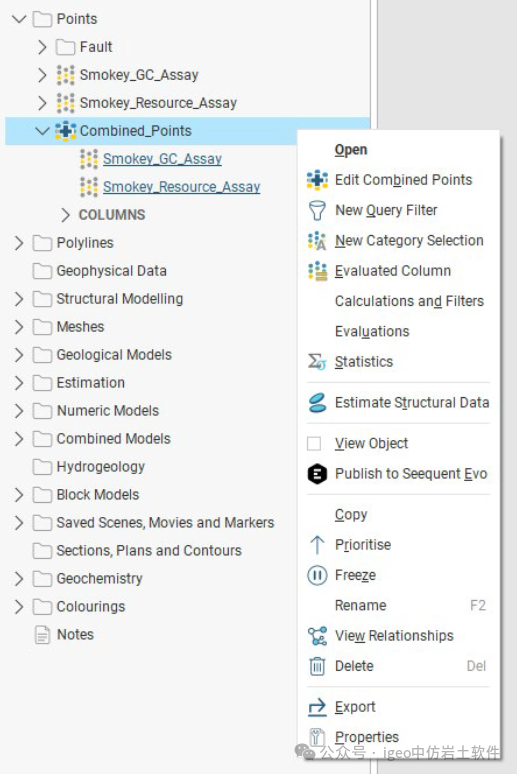Expand the Geological Models folder
The image size is (517, 774).
coord(19,355)
